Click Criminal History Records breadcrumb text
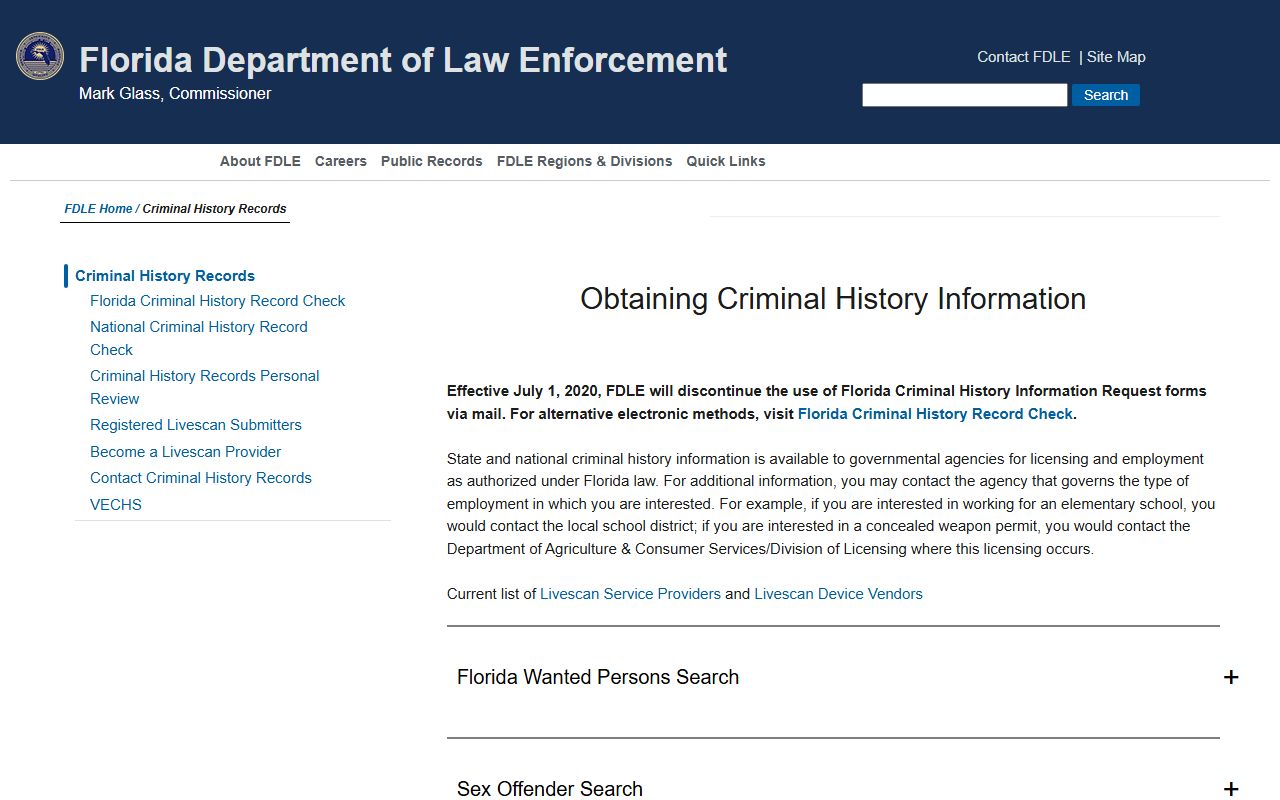Screen dimensions: 1280x800 tap(214, 209)
